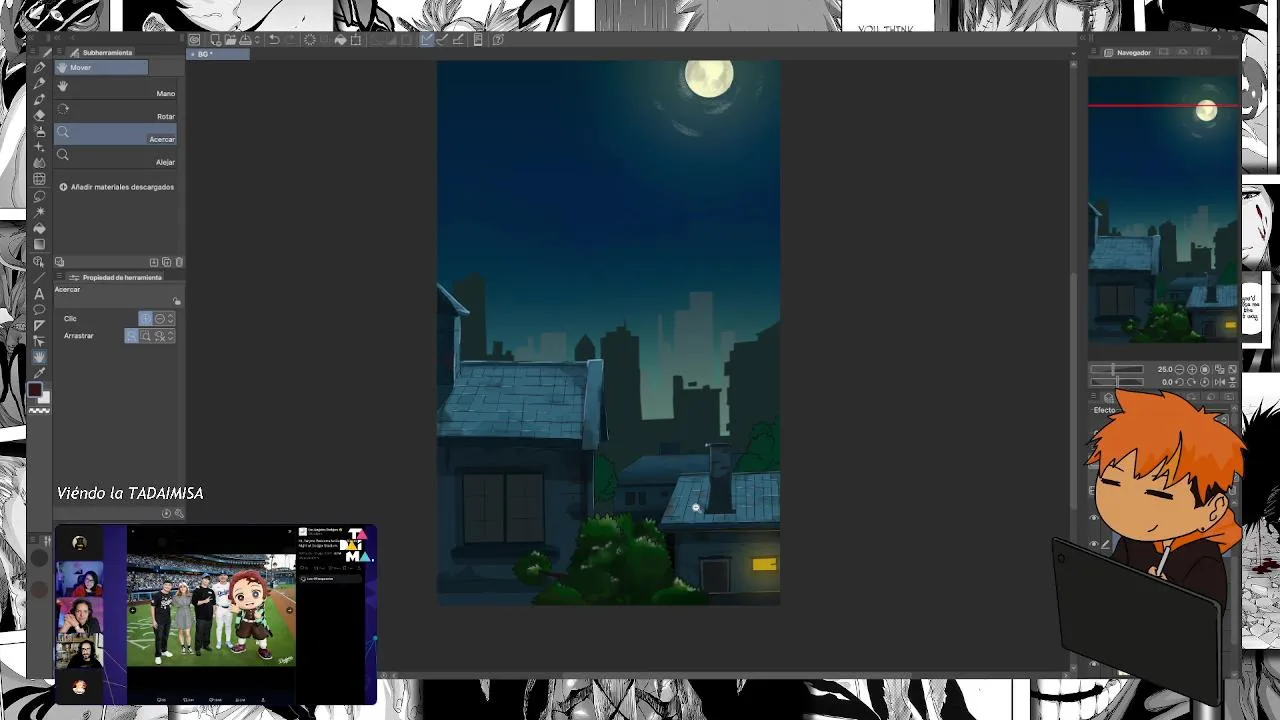Adjust the Navigator zoom slider
The image size is (1280, 720).
[x=1117, y=369]
